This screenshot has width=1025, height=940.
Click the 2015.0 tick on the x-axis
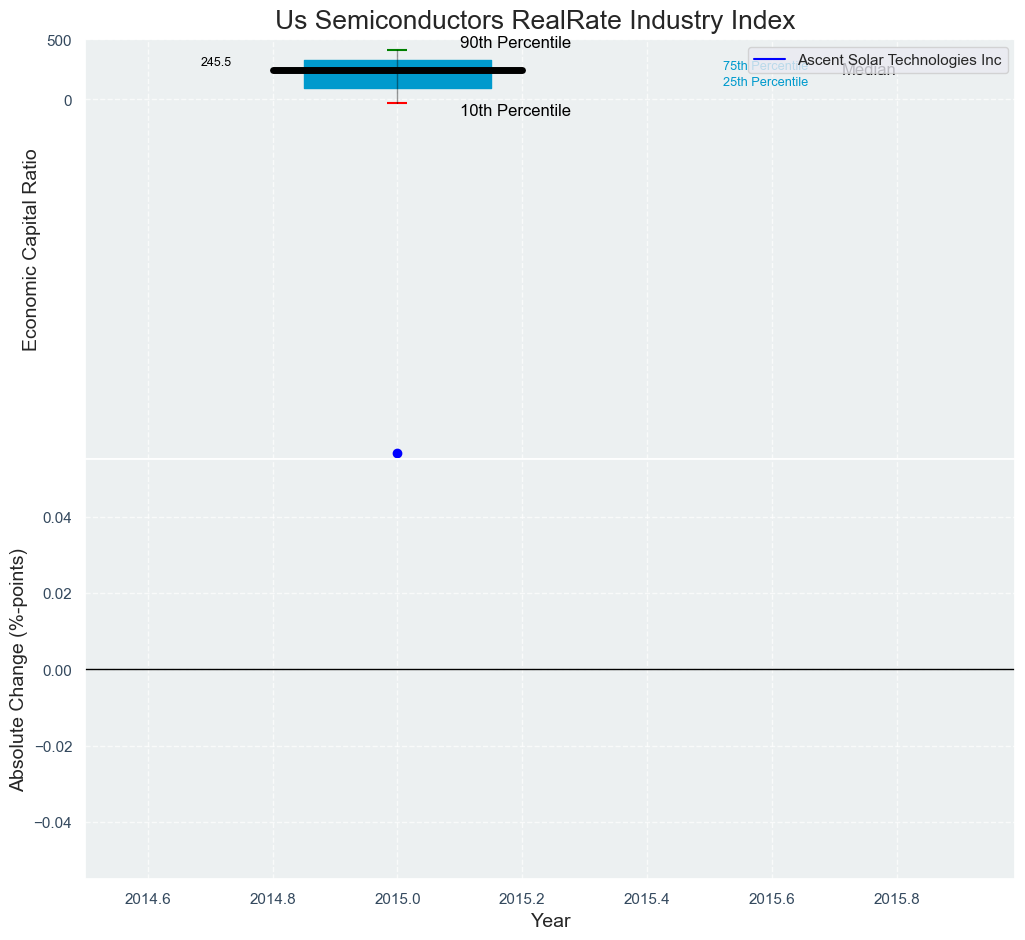[397, 898]
